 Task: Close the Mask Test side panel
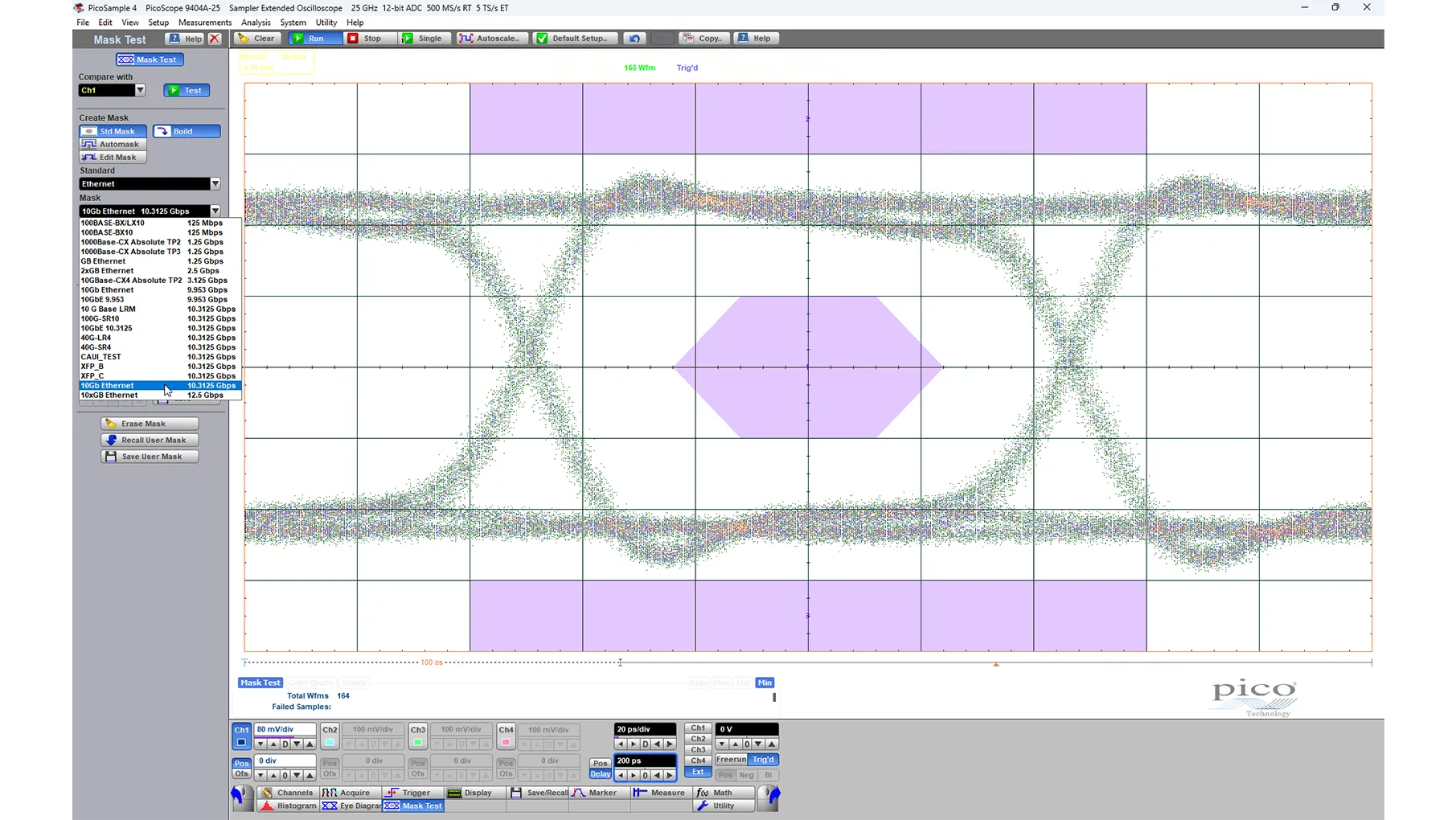[215, 39]
